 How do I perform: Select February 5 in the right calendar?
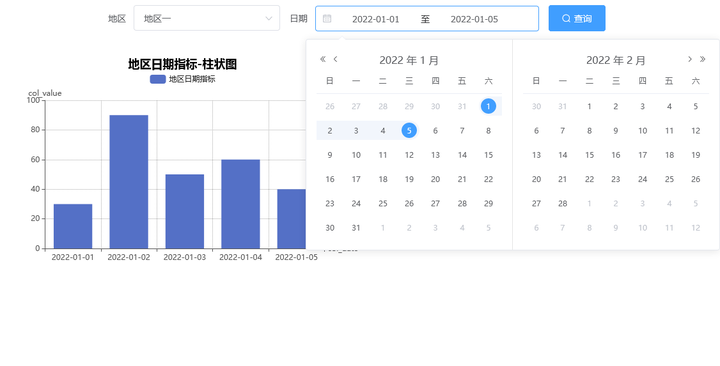click(x=696, y=107)
